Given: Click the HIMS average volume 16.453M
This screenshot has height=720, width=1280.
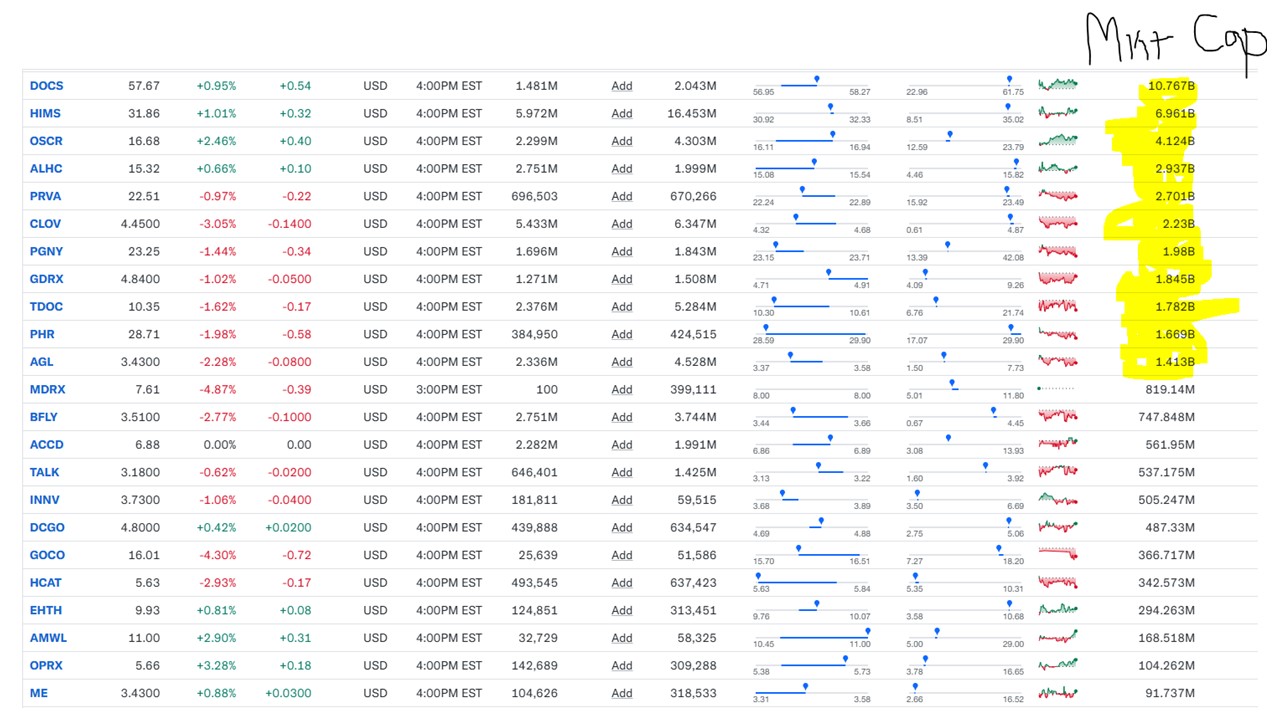Looking at the screenshot, I should (x=692, y=113).
